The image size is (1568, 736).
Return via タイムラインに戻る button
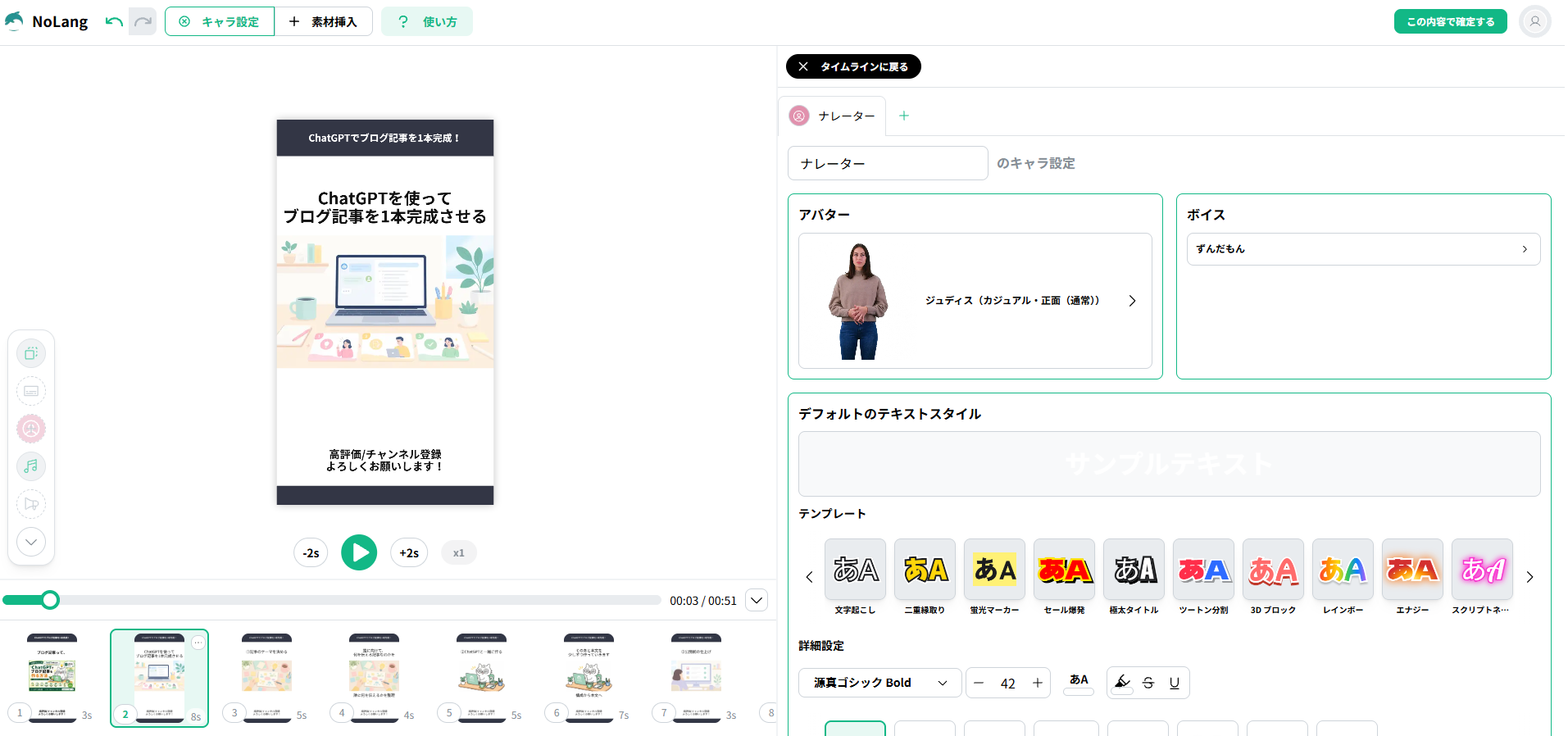[853, 66]
